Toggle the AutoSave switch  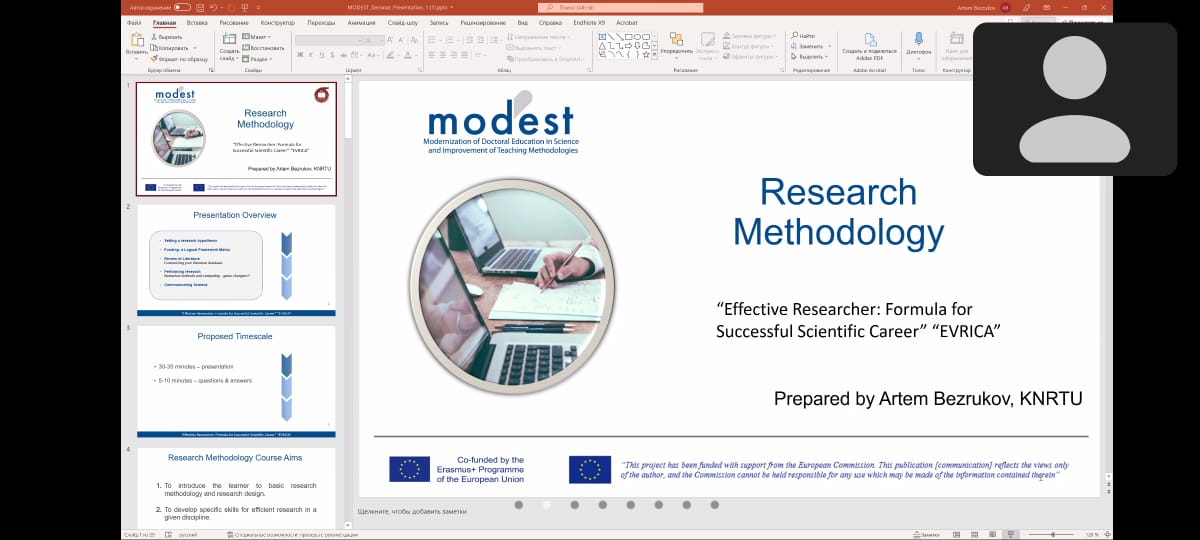click(x=183, y=8)
